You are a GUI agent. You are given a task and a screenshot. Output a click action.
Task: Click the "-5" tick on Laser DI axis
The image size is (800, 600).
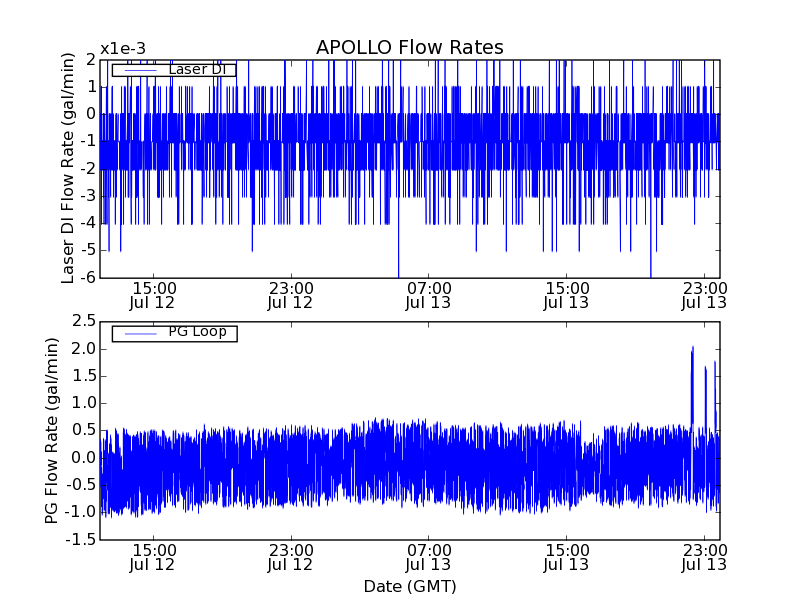(x=88, y=250)
